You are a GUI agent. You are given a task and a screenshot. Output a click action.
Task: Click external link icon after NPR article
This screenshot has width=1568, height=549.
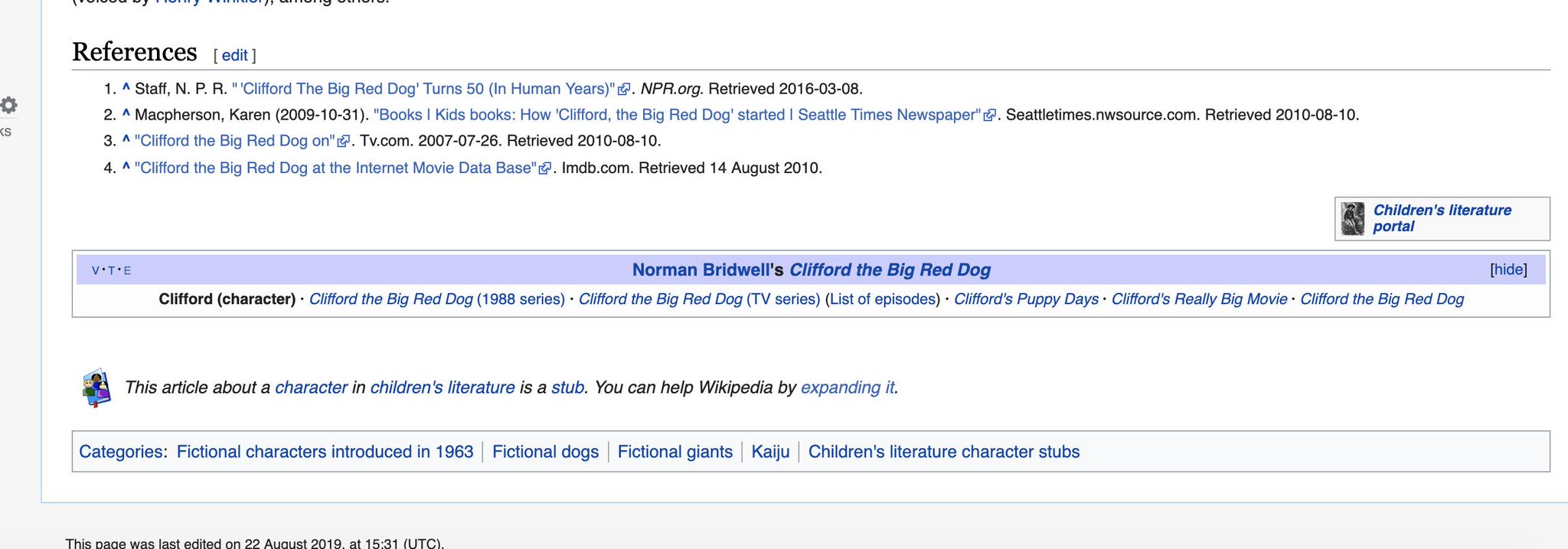point(624,90)
